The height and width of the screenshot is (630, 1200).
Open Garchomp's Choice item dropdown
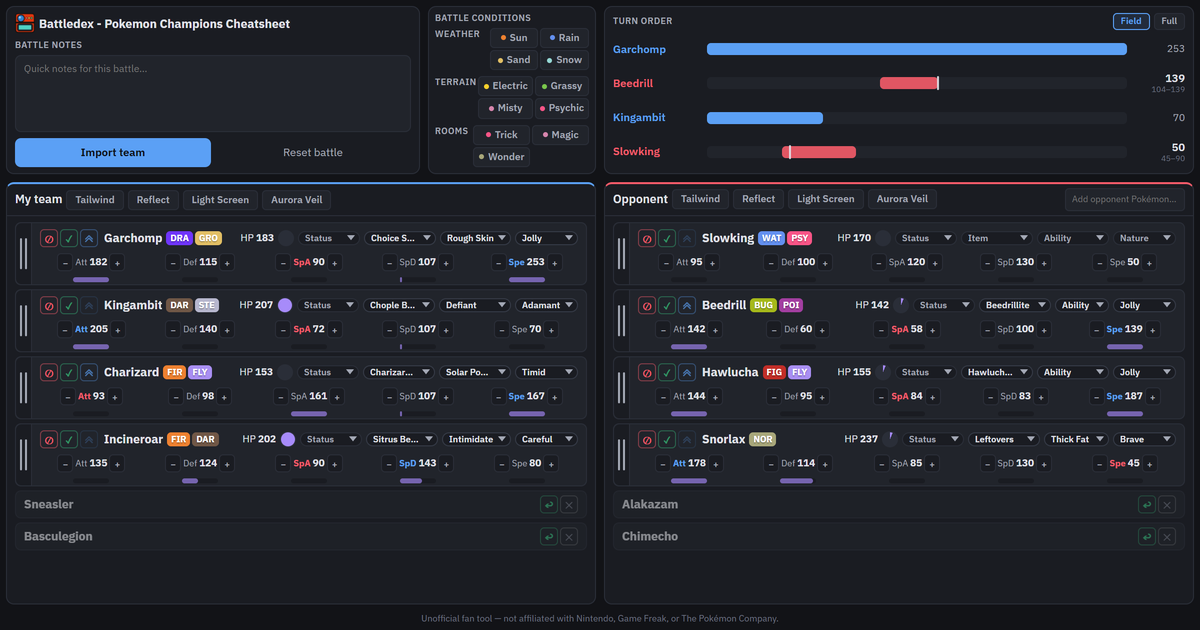pyautogui.click(x=400, y=238)
